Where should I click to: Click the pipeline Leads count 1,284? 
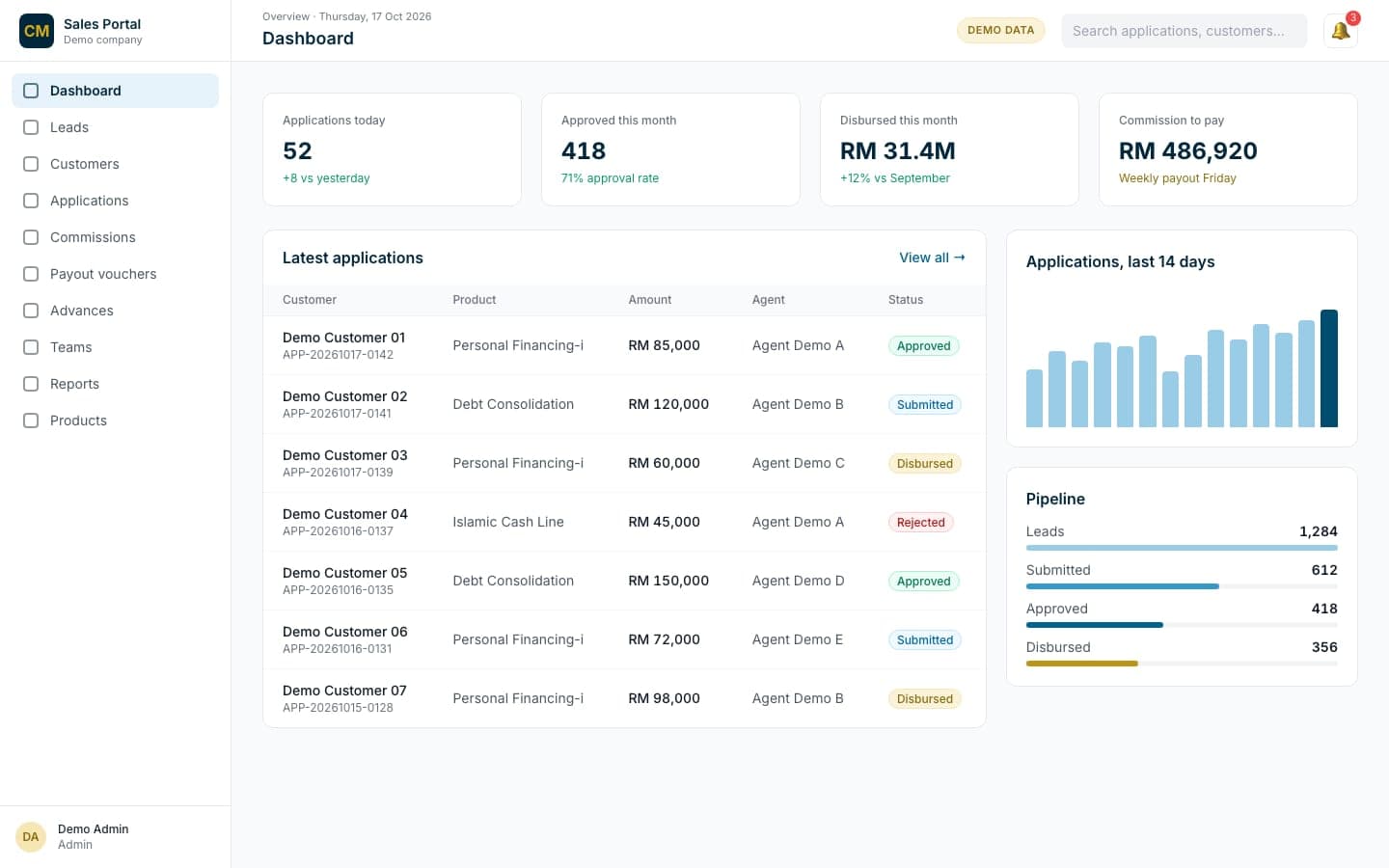pyautogui.click(x=1319, y=531)
